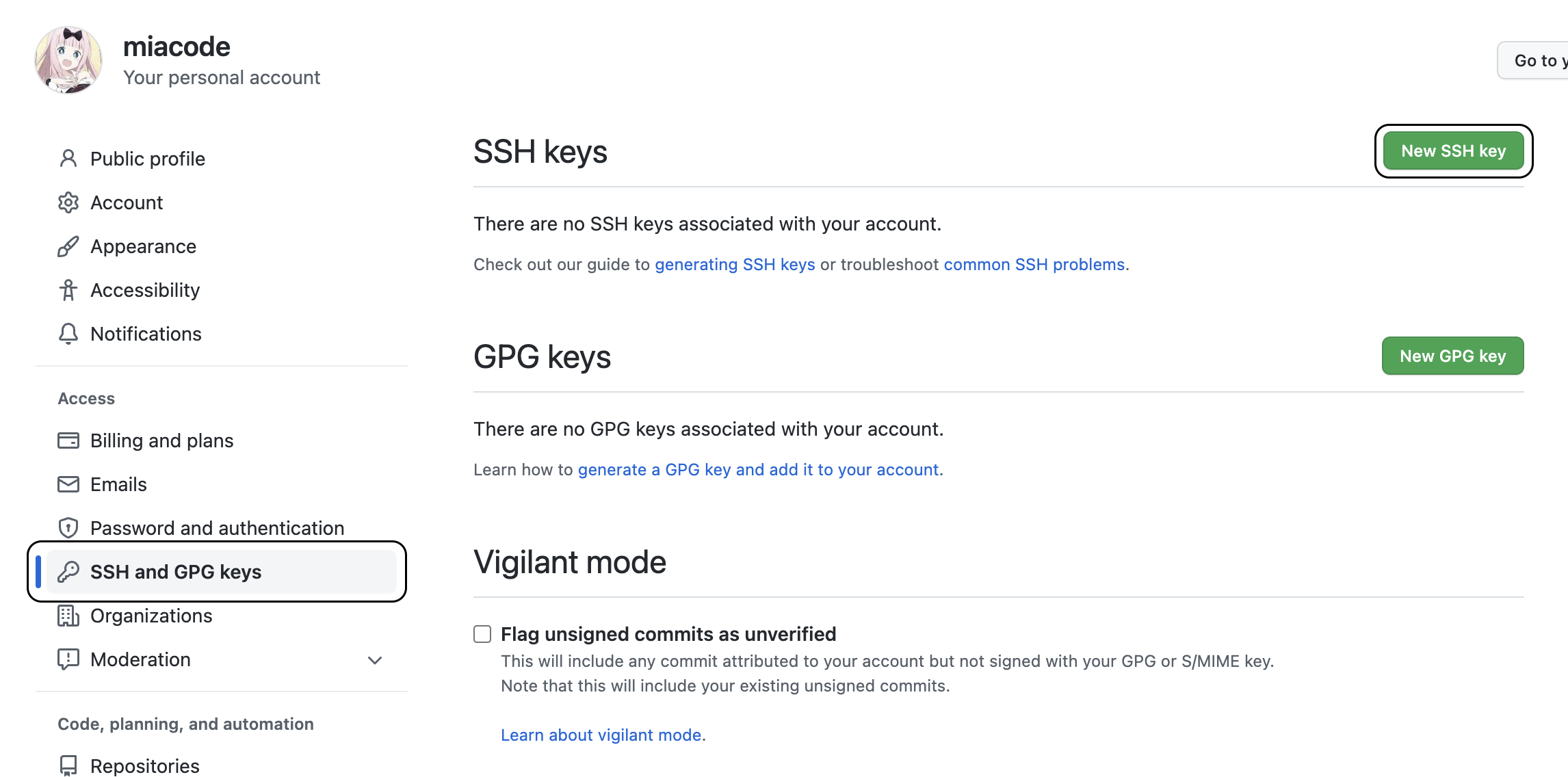The width and height of the screenshot is (1568, 777).
Task: Open the Moderation settings section
Action: [x=140, y=659]
